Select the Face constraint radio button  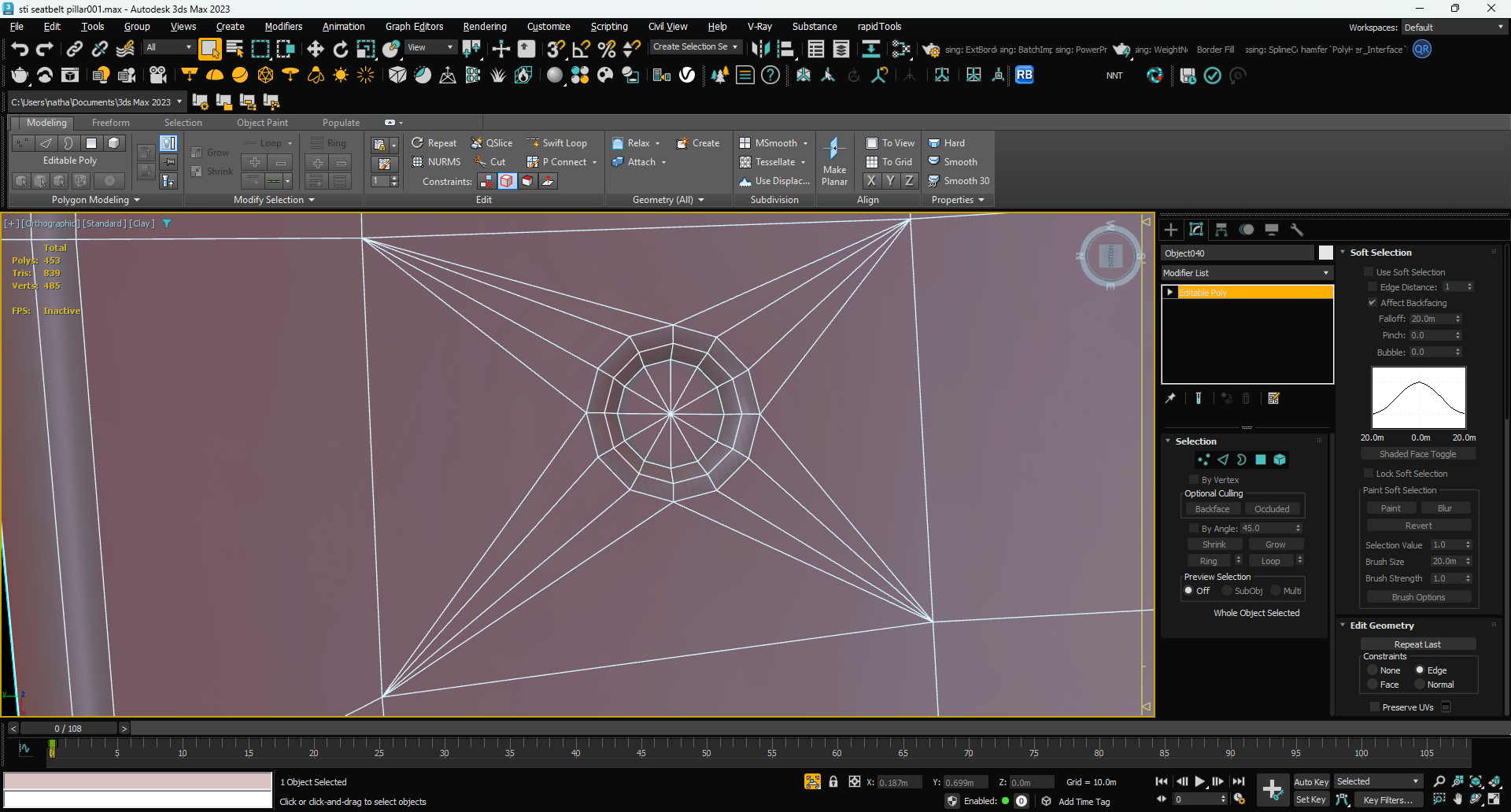point(1372,685)
